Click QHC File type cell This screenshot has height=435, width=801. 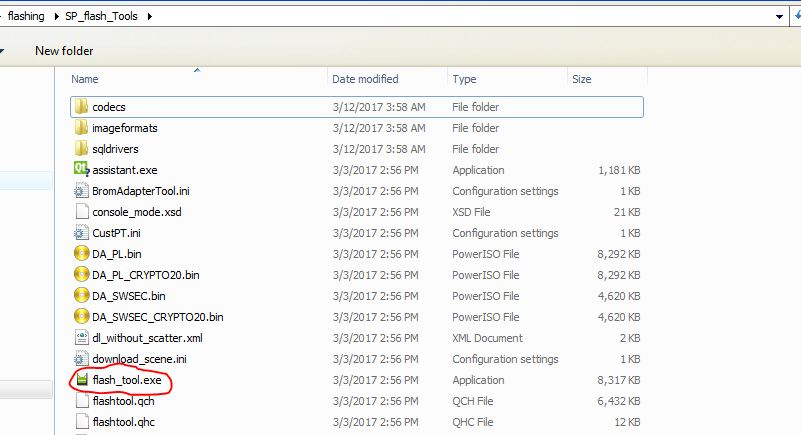pyautogui.click(x=473, y=422)
